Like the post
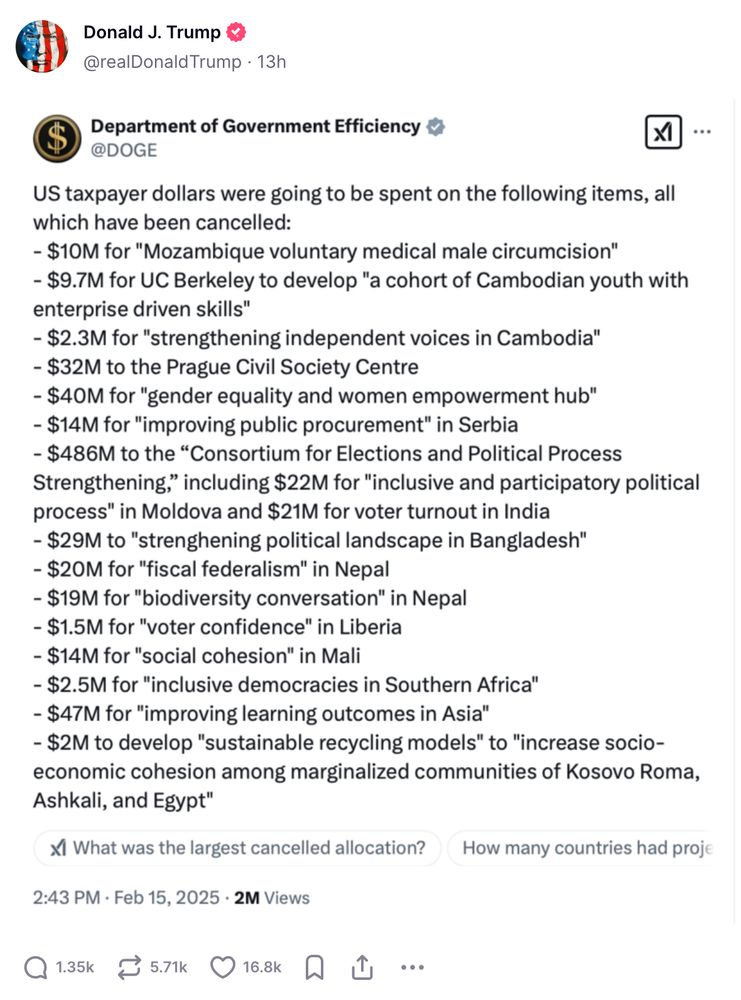741x1000 pixels. pos(222,966)
